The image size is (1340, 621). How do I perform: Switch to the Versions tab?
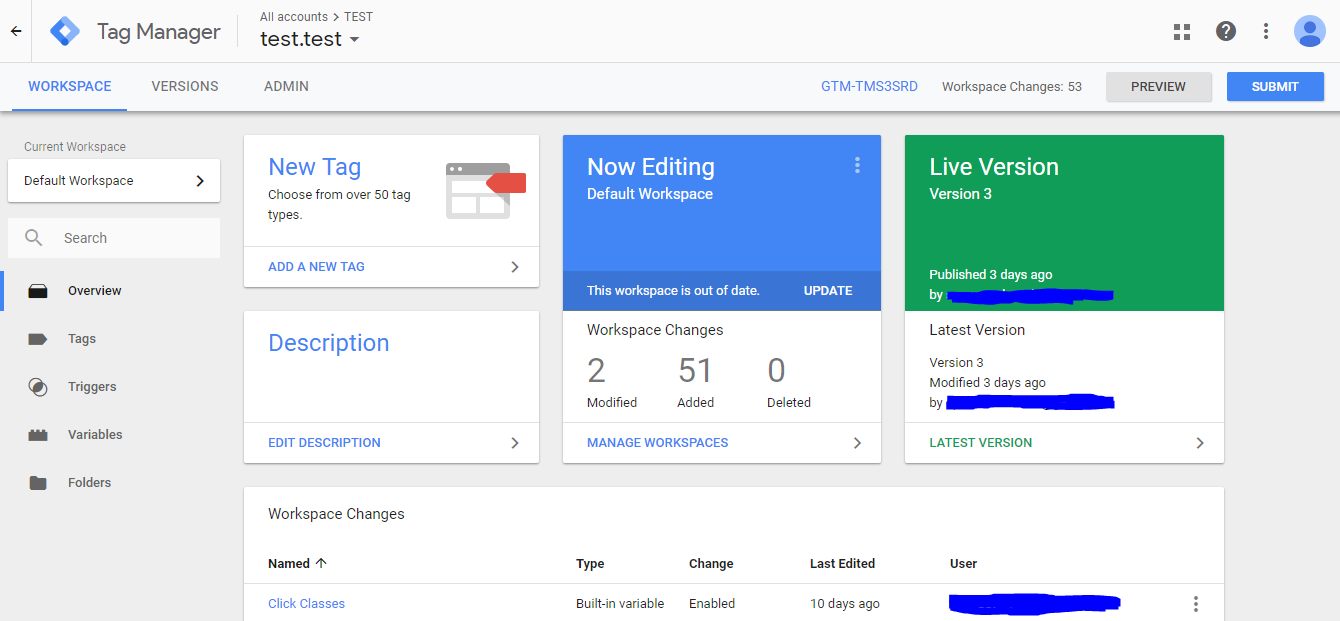coord(185,87)
